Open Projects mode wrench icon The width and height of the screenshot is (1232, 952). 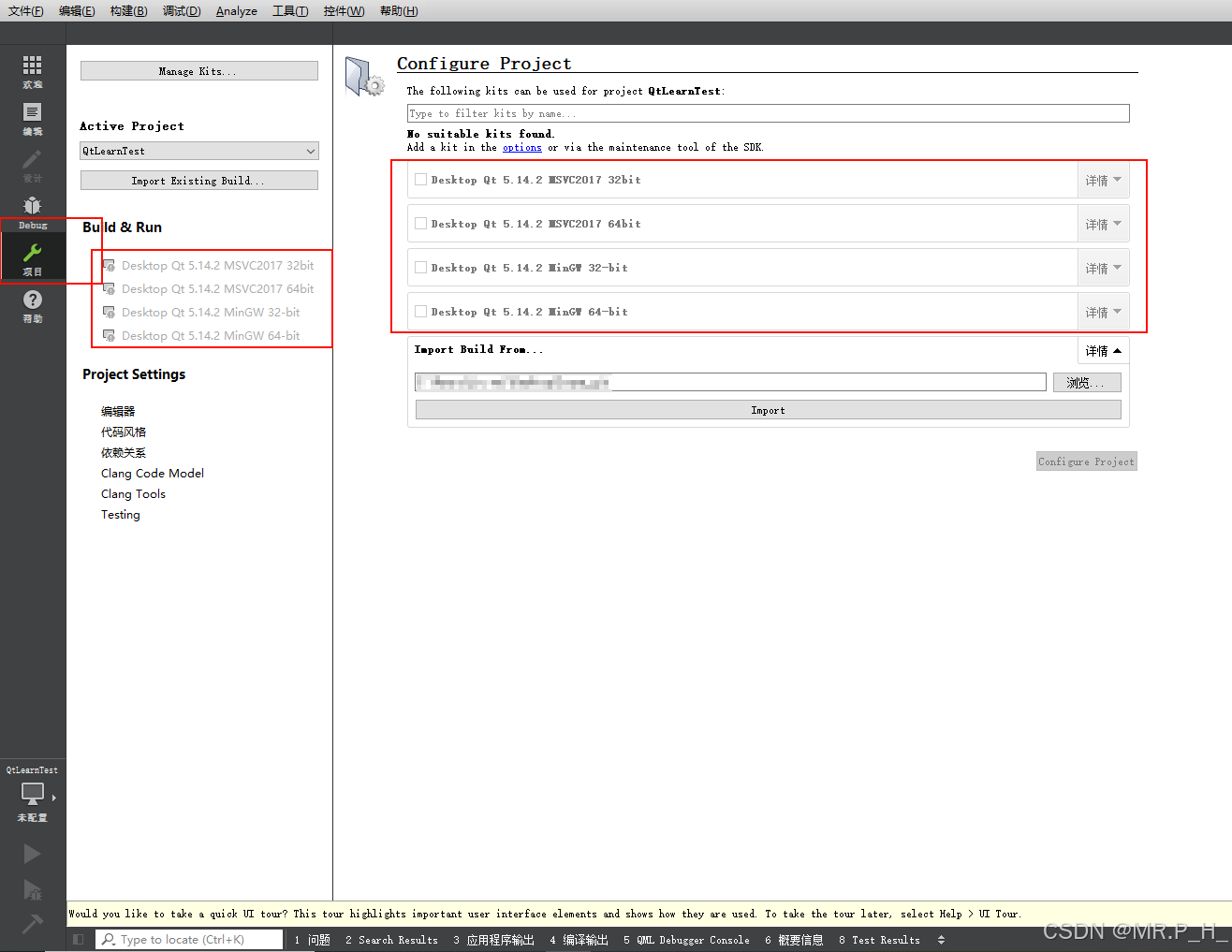tap(33, 253)
